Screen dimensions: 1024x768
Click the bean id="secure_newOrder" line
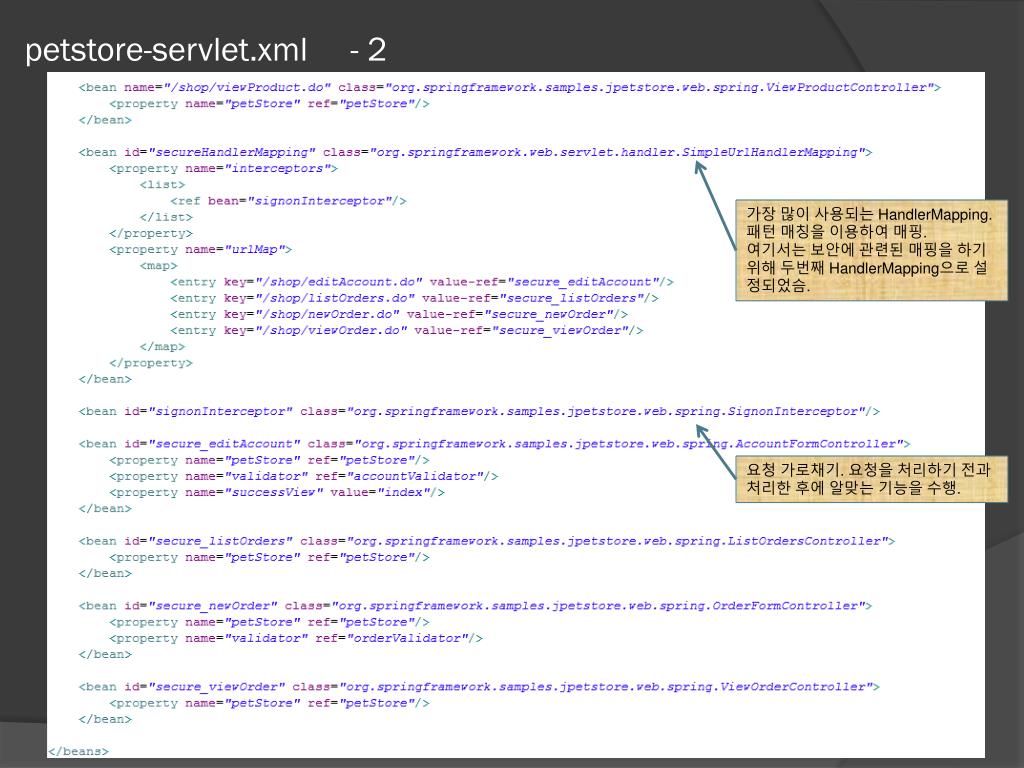[x=475, y=606]
